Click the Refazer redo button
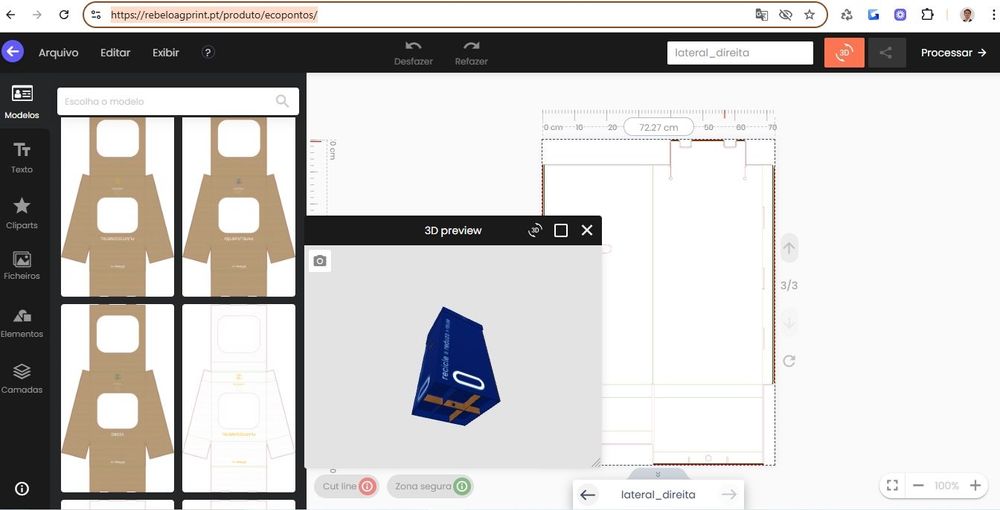 pyautogui.click(x=471, y=53)
